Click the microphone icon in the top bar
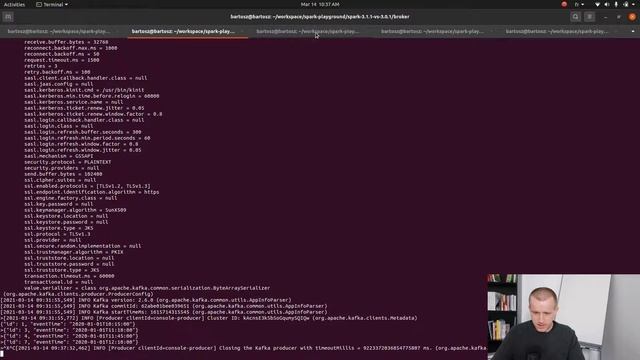Screen dimensions: 640x360 pos(616,4)
